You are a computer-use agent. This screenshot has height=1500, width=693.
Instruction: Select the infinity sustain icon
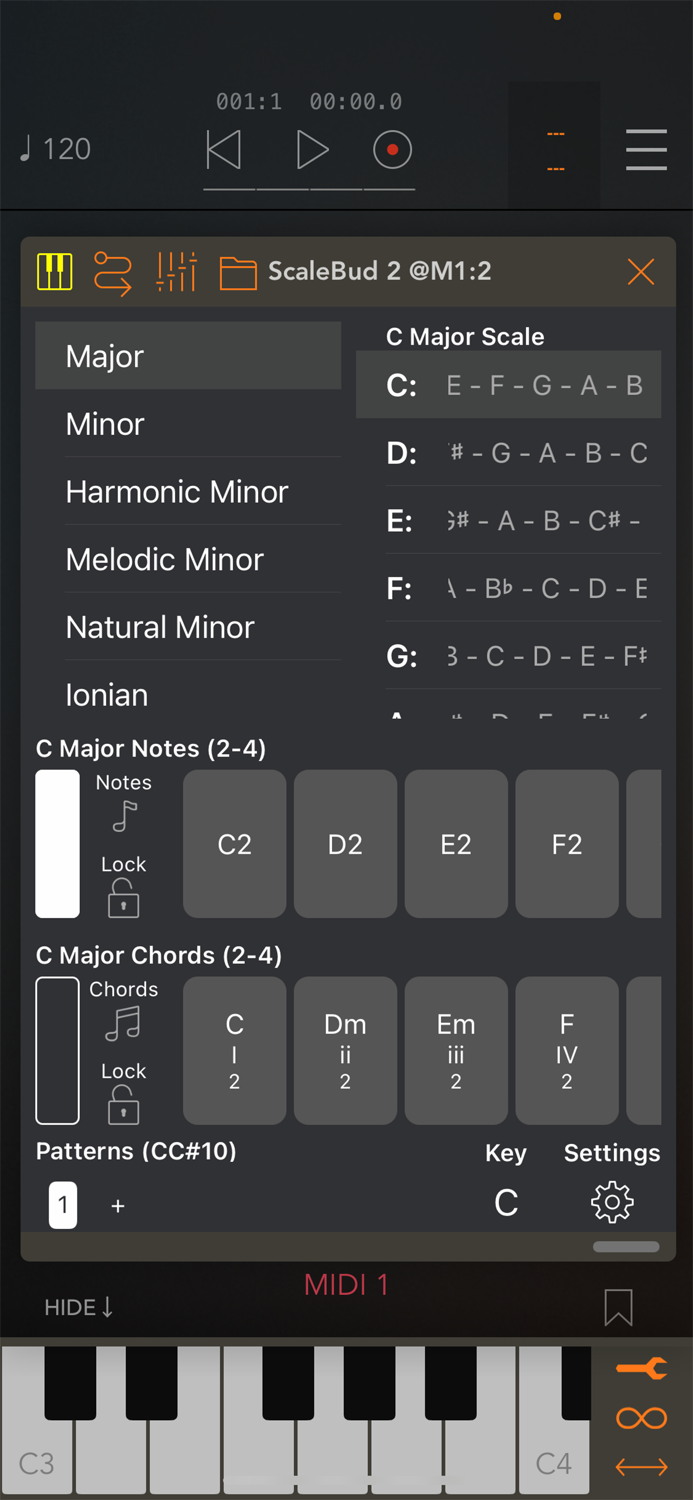click(x=641, y=1418)
